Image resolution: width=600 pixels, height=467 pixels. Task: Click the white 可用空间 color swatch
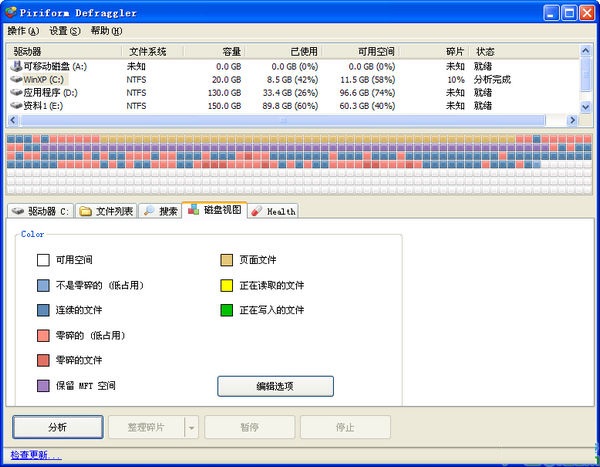tap(43, 260)
